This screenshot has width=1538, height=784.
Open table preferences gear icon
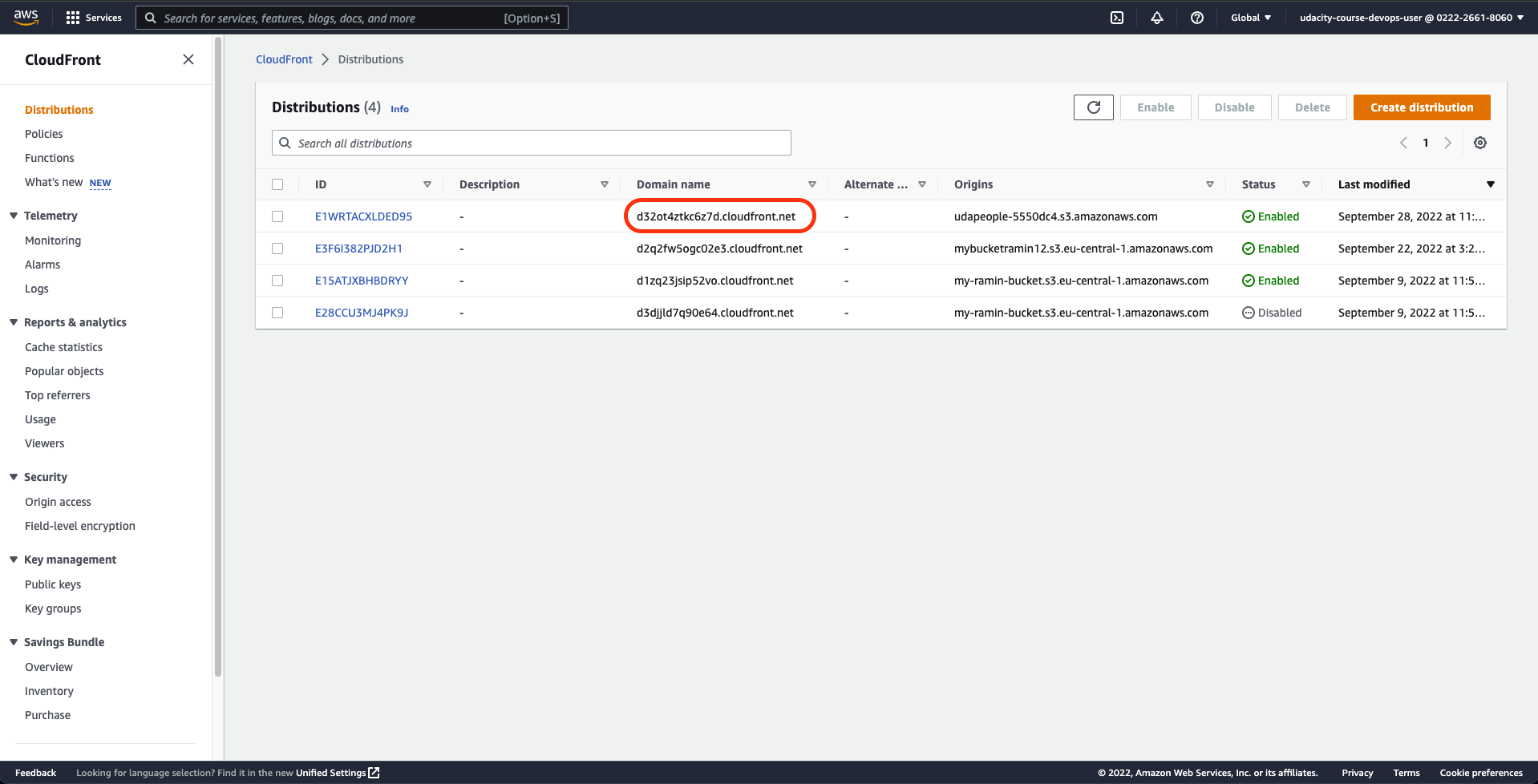[1480, 143]
